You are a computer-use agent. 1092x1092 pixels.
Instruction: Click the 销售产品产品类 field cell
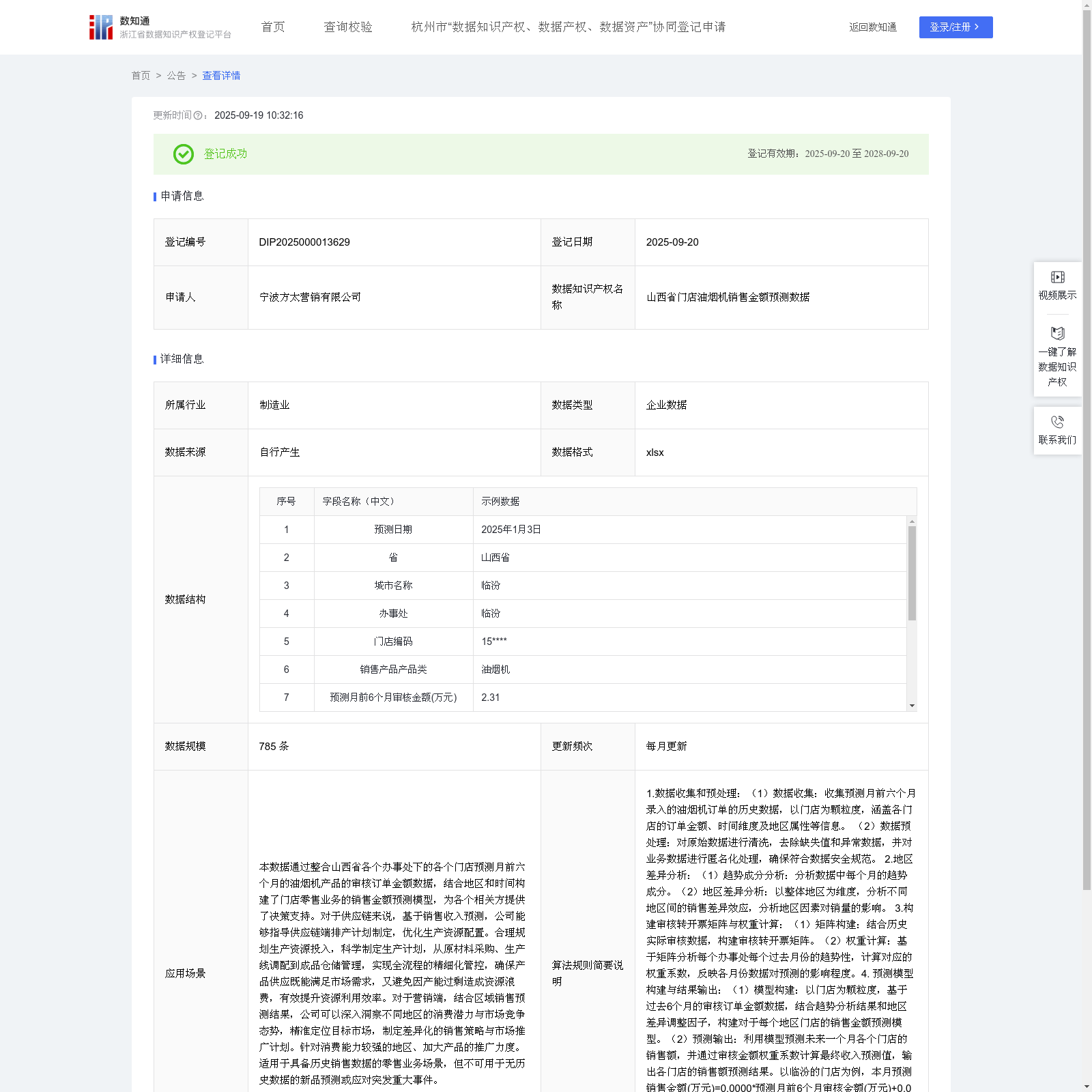click(393, 670)
